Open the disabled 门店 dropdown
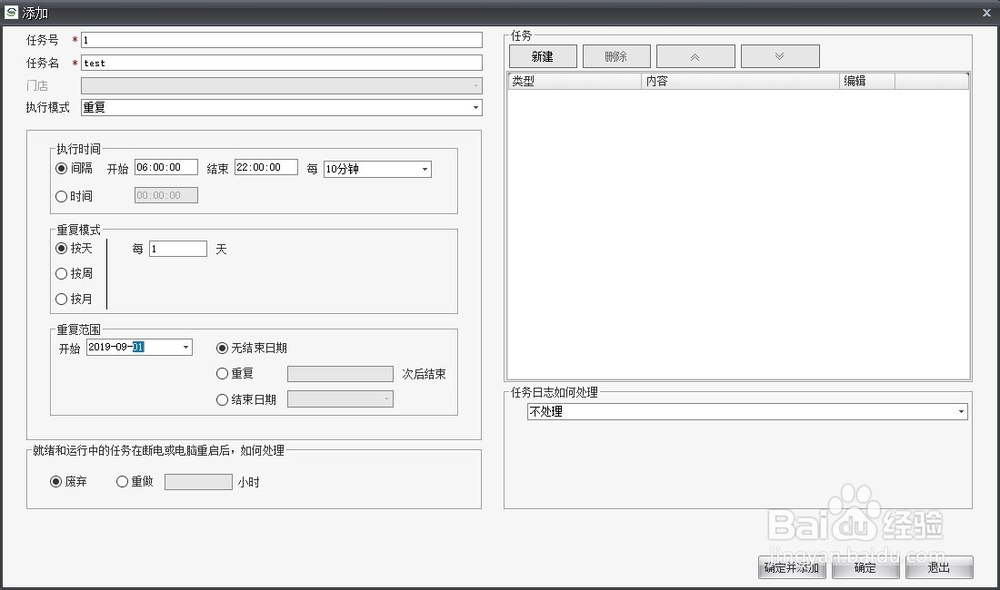Image resolution: width=1000 pixels, height=590 pixels. pos(475,85)
